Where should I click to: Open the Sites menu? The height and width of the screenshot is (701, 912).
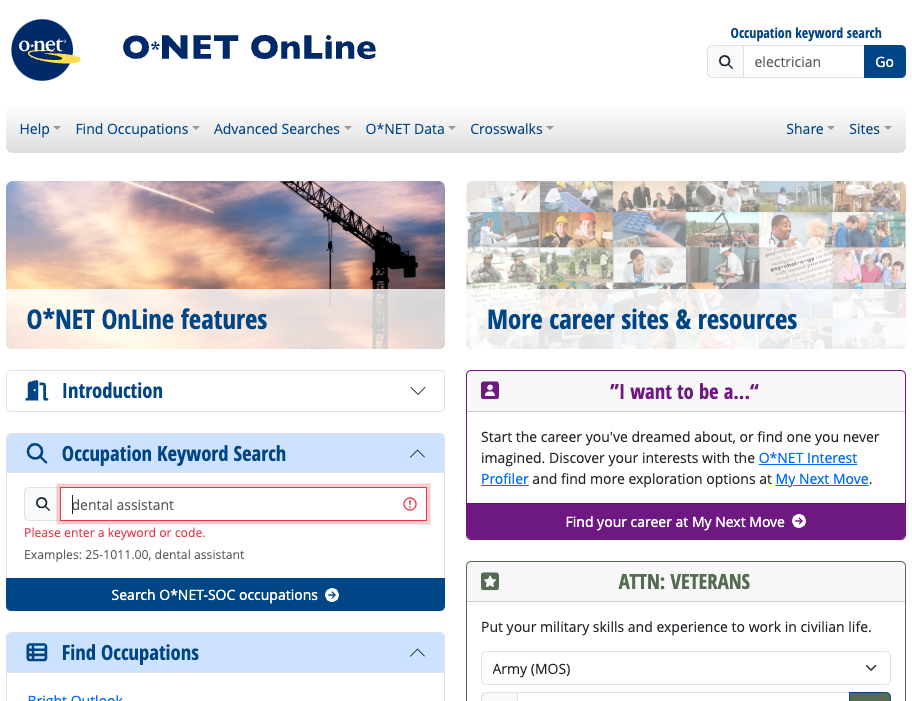pos(870,129)
